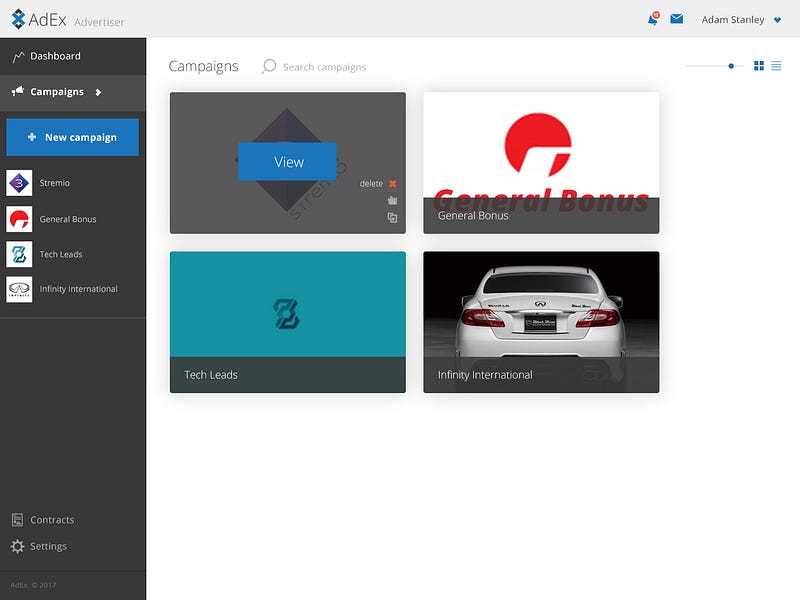
Task: Open the mail envelope icon
Action: [677, 19]
